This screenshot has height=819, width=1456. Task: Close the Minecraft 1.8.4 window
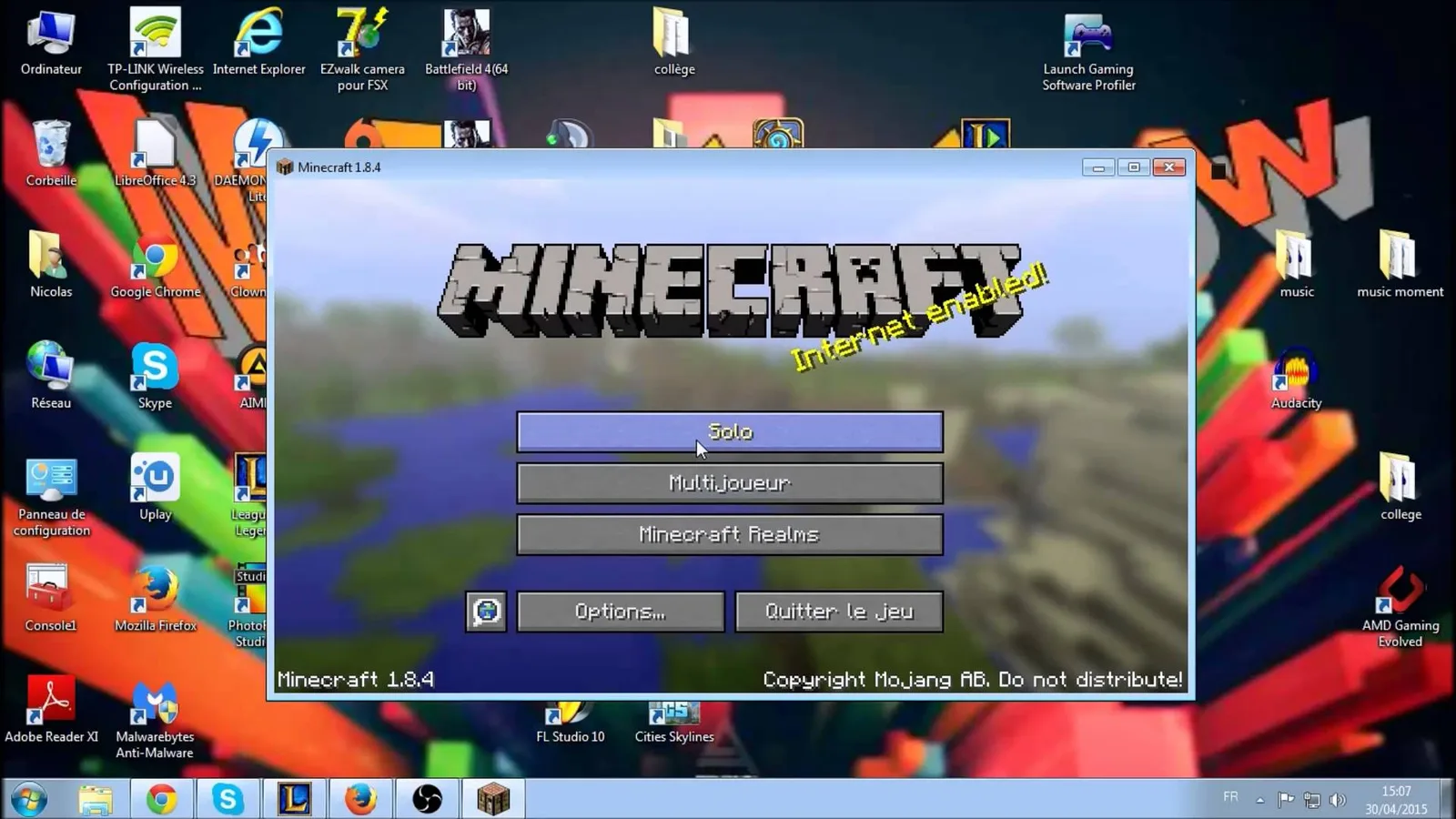(1169, 167)
